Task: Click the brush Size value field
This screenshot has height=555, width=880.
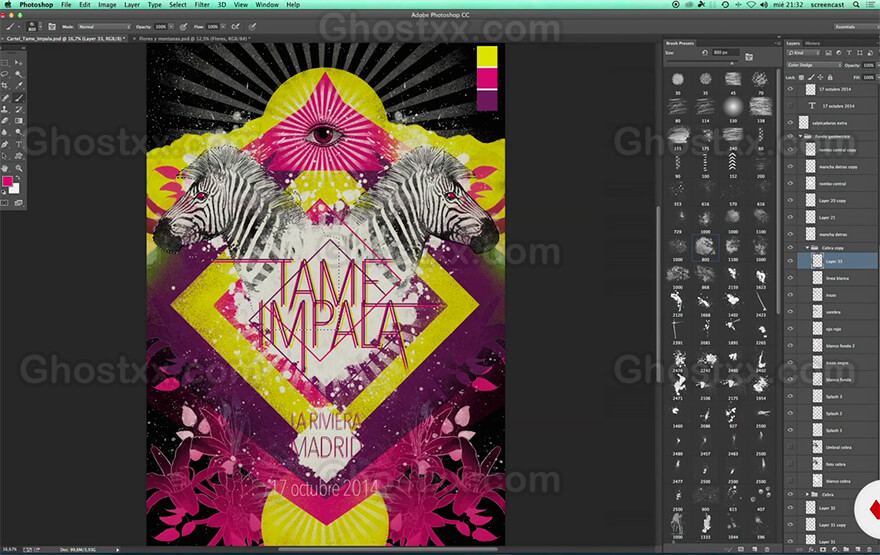Action: [725, 53]
